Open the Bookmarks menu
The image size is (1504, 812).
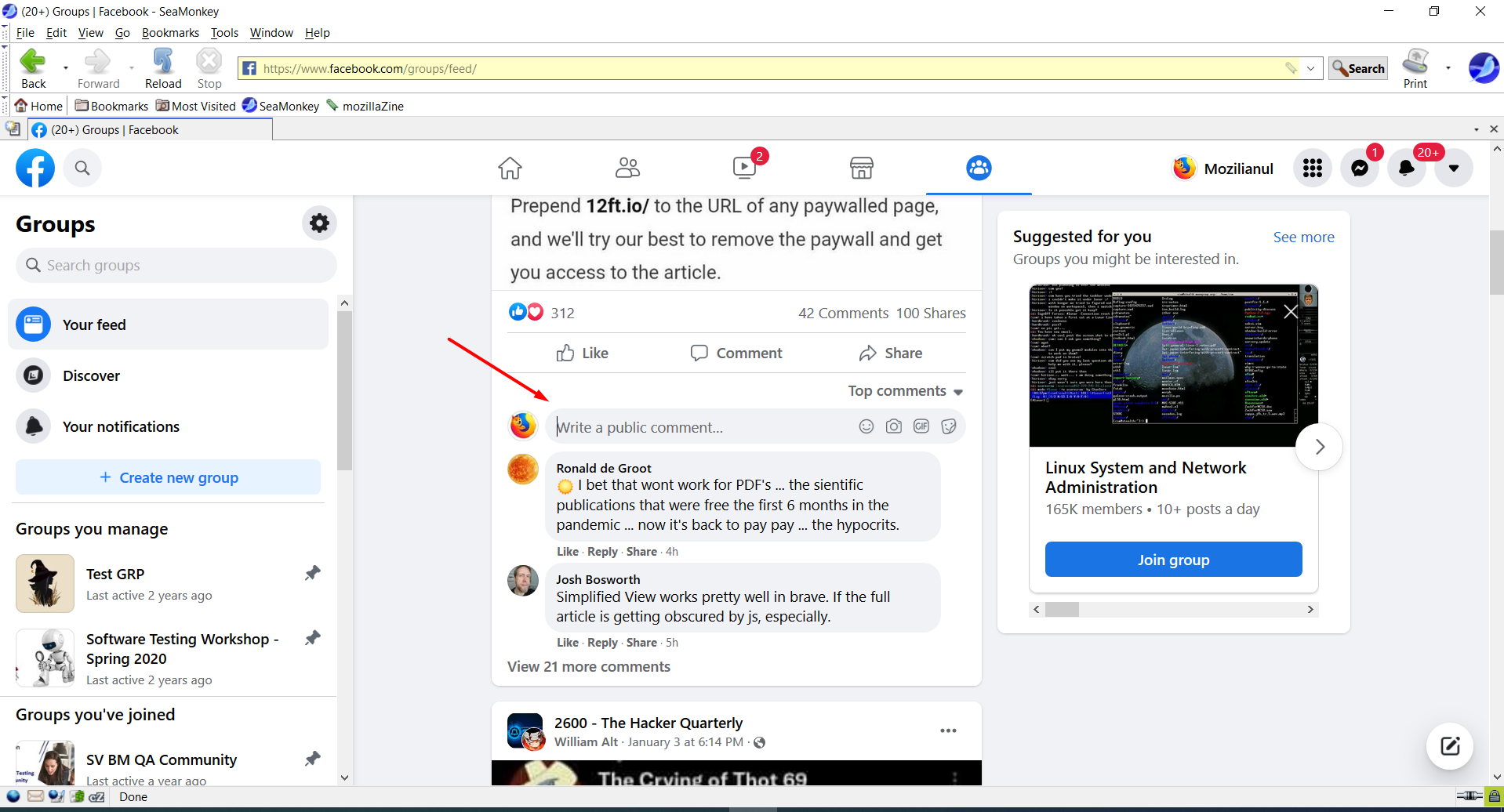click(x=170, y=32)
